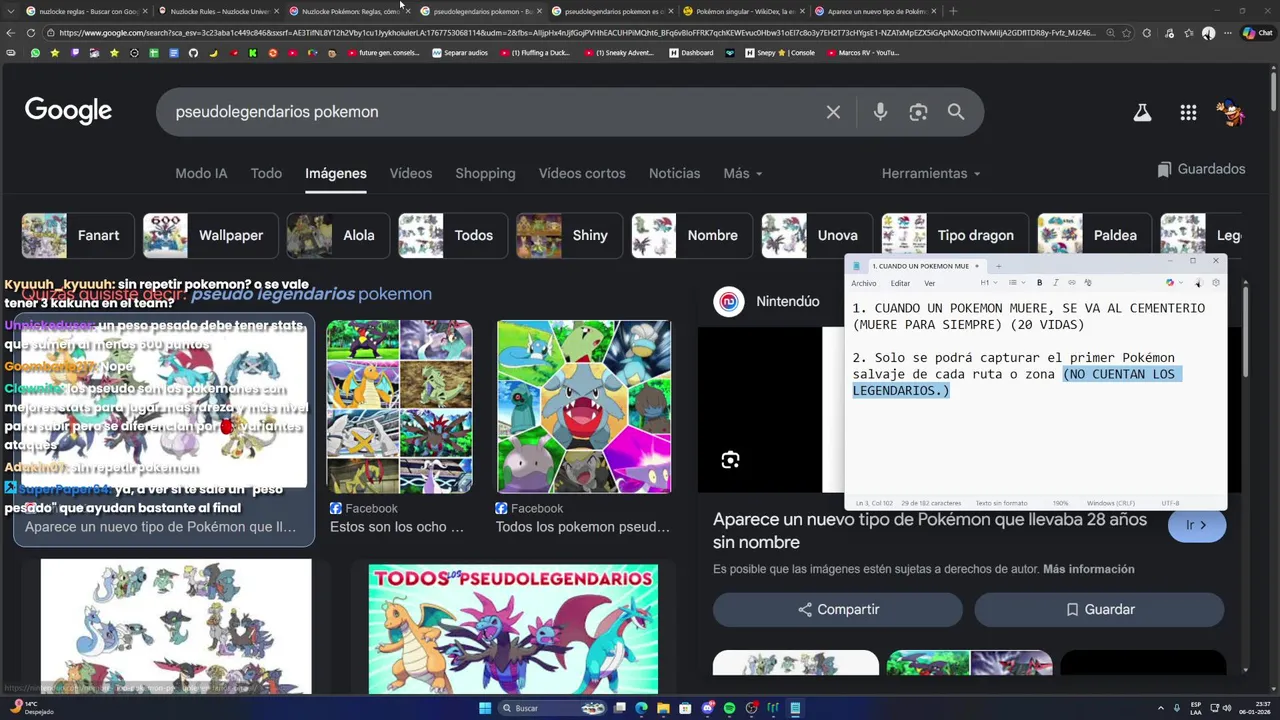The image size is (1280, 720).
Task: Open Discord from taskbar
Action: tap(708, 708)
